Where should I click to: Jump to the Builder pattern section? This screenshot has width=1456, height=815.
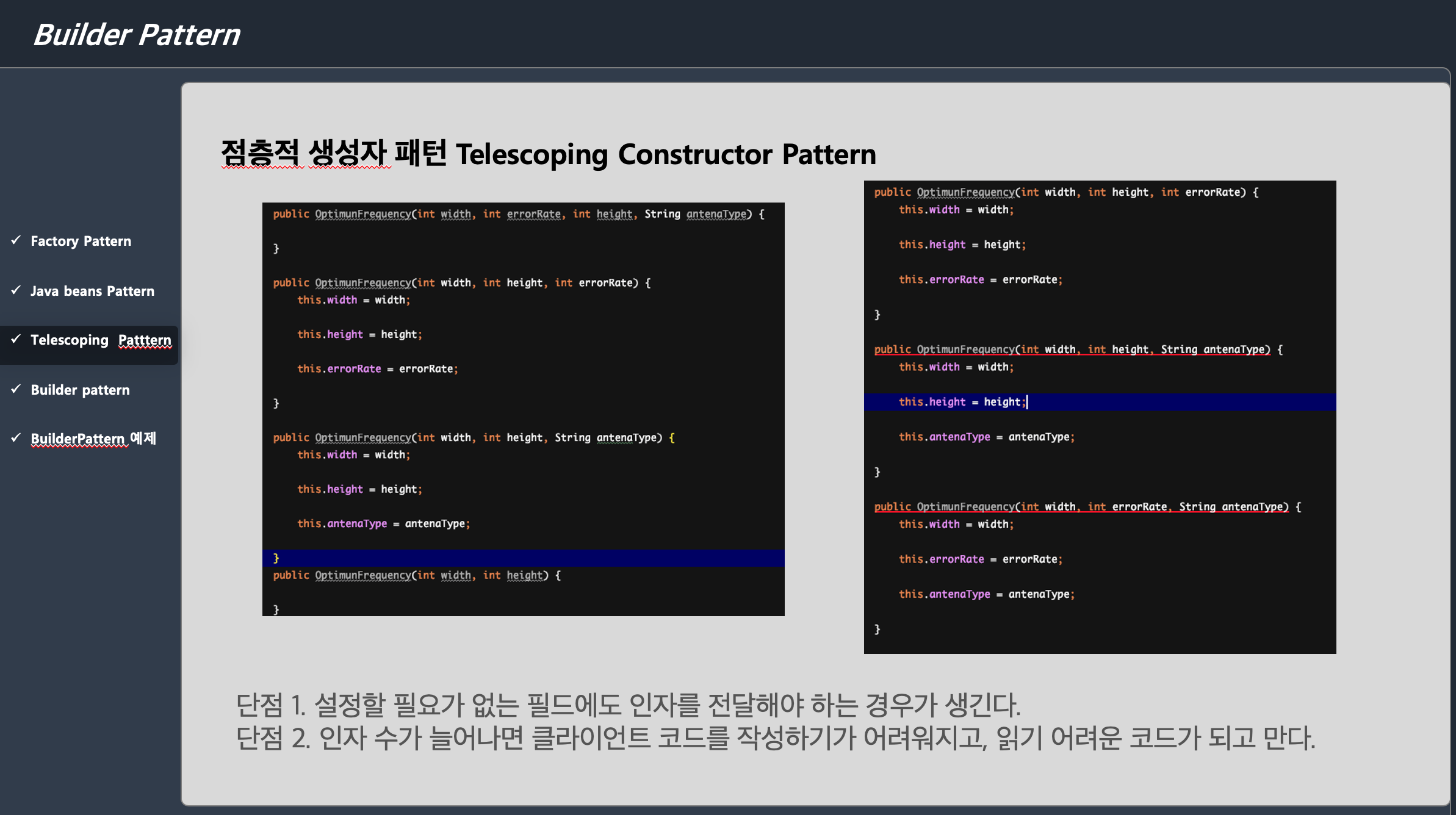(x=80, y=390)
